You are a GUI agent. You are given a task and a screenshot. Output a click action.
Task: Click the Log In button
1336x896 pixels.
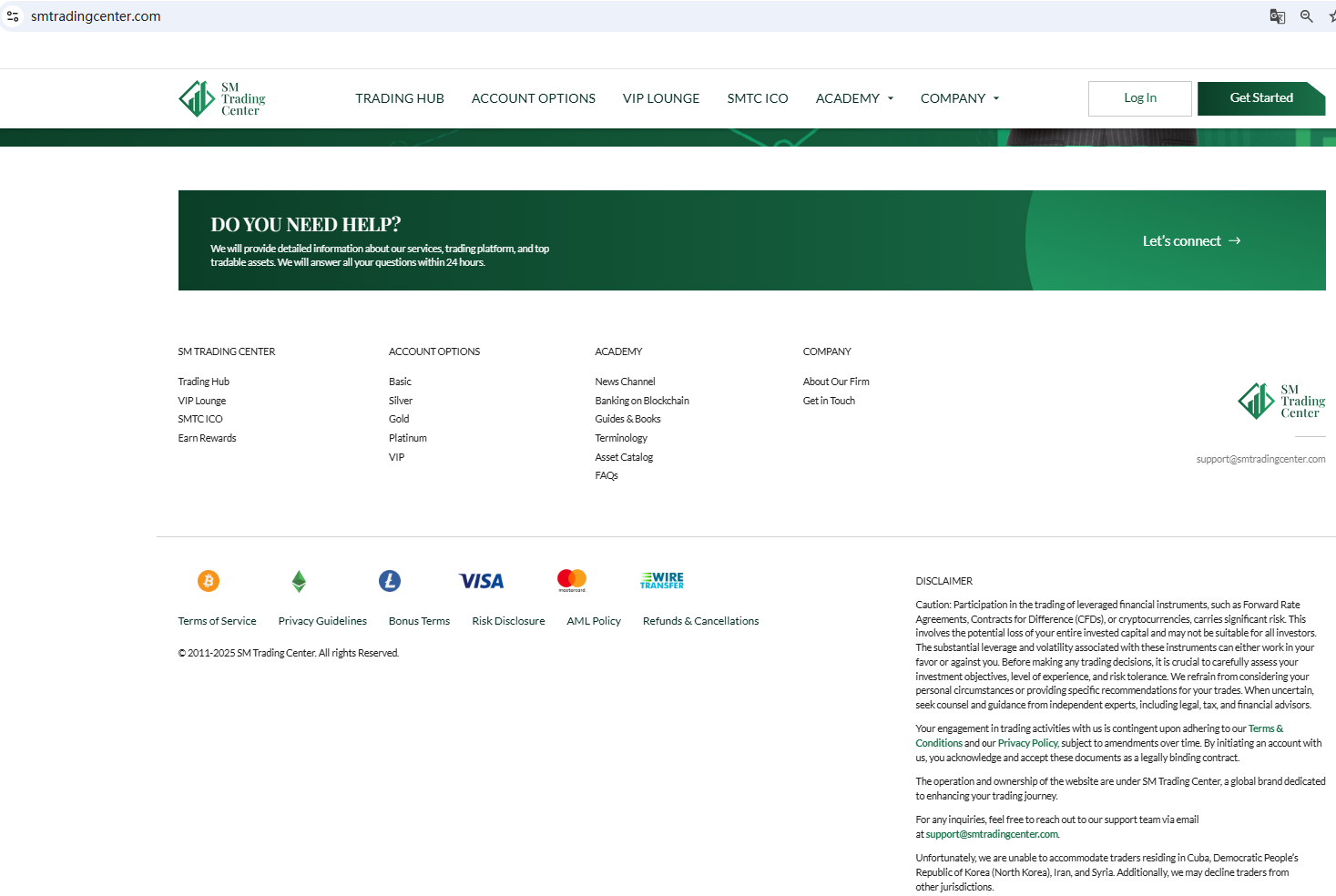[1139, 98]
